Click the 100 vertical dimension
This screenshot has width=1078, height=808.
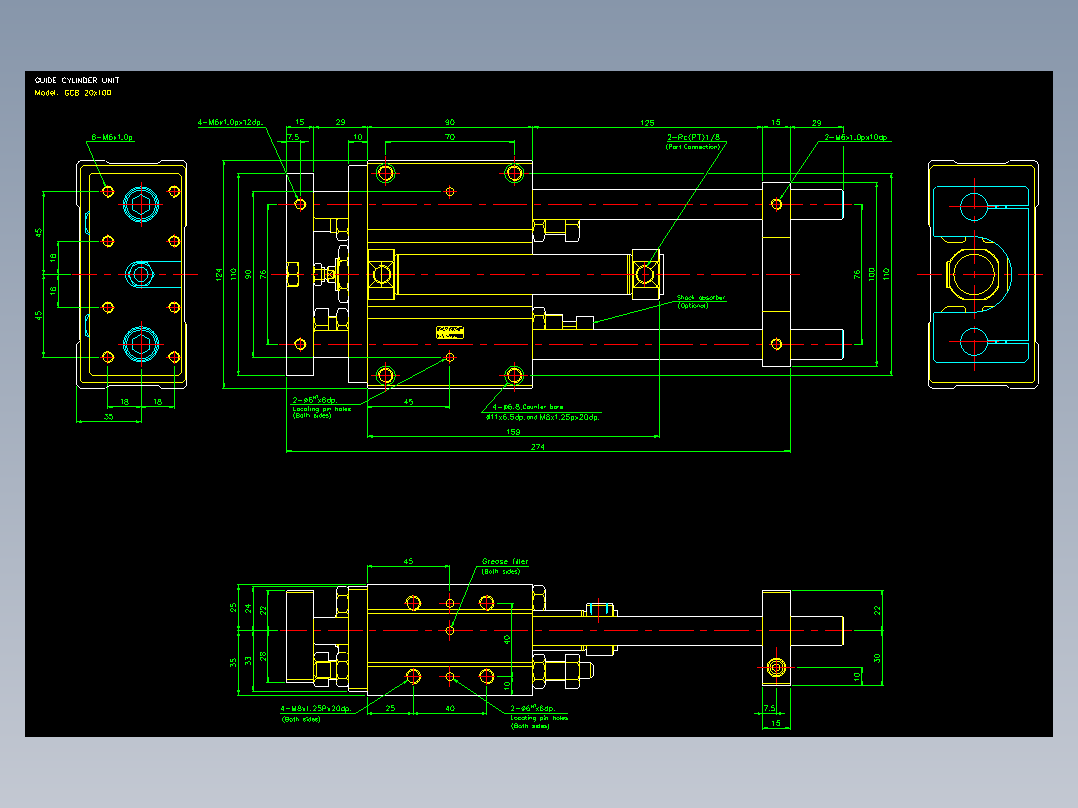pos(871,274)
